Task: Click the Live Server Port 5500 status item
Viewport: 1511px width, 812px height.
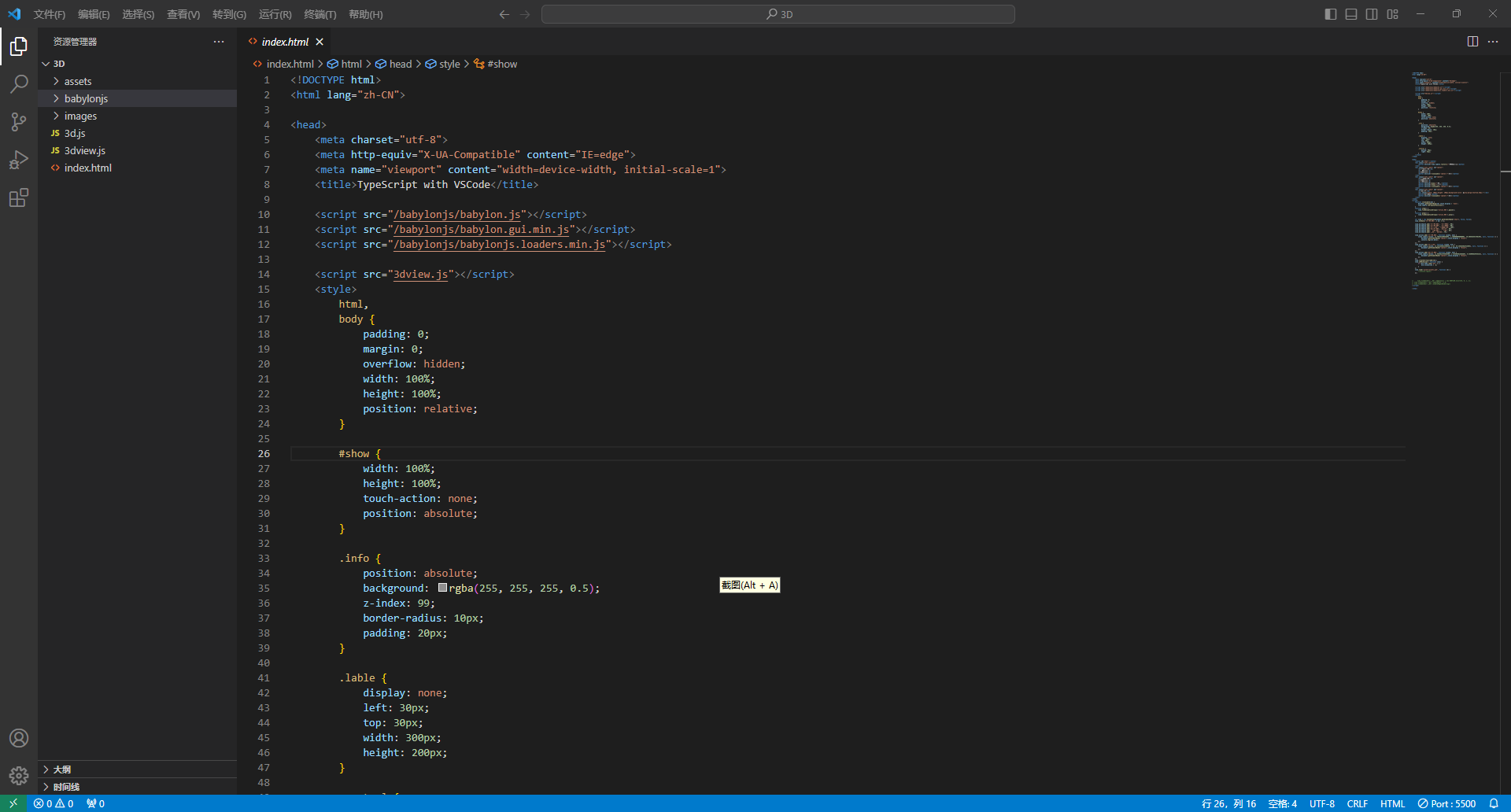Action: click(x=1446, y=803)
